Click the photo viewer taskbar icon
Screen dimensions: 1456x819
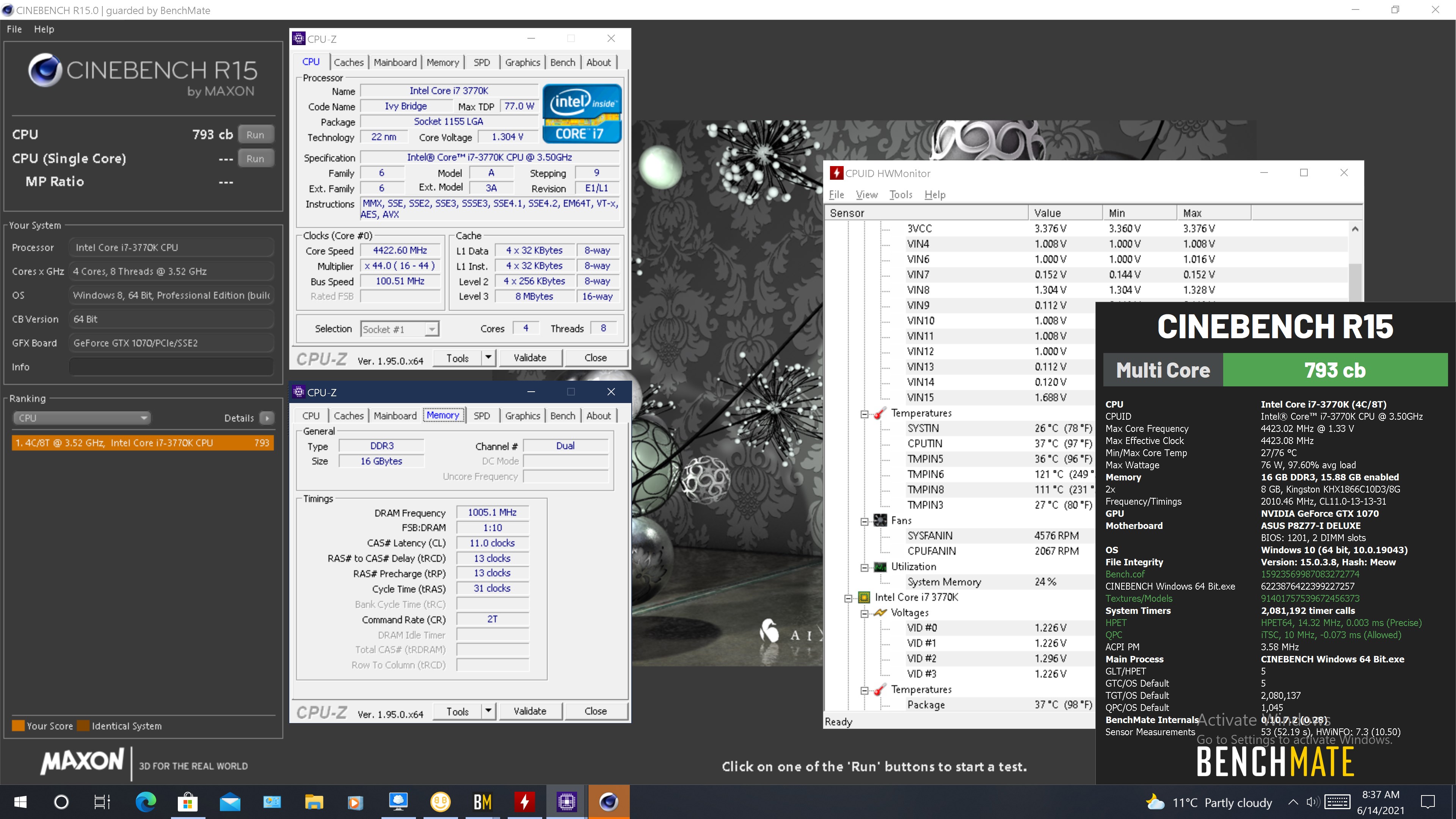pos(272,802)
